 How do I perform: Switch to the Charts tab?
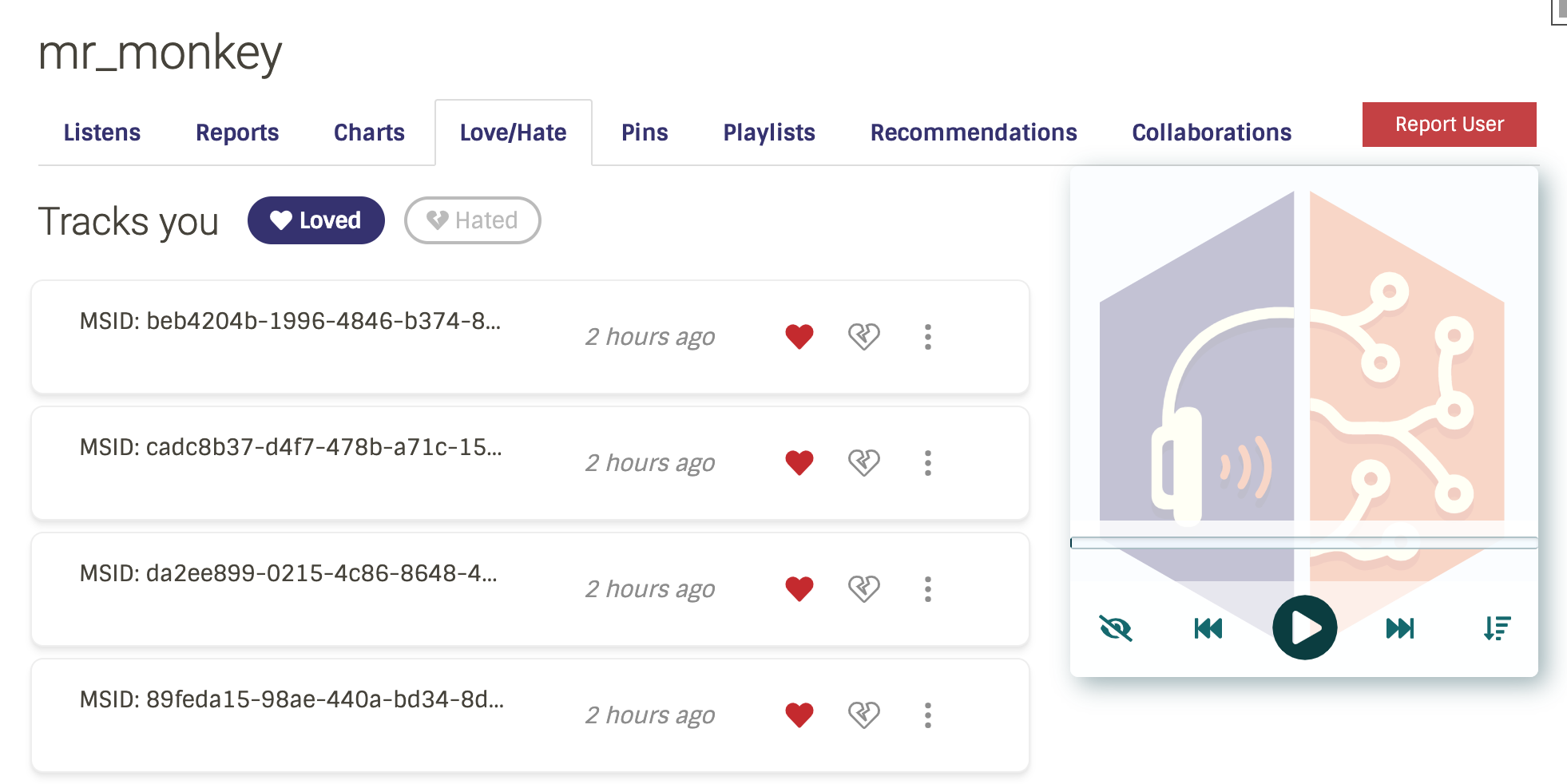click(x=369, y=133)
